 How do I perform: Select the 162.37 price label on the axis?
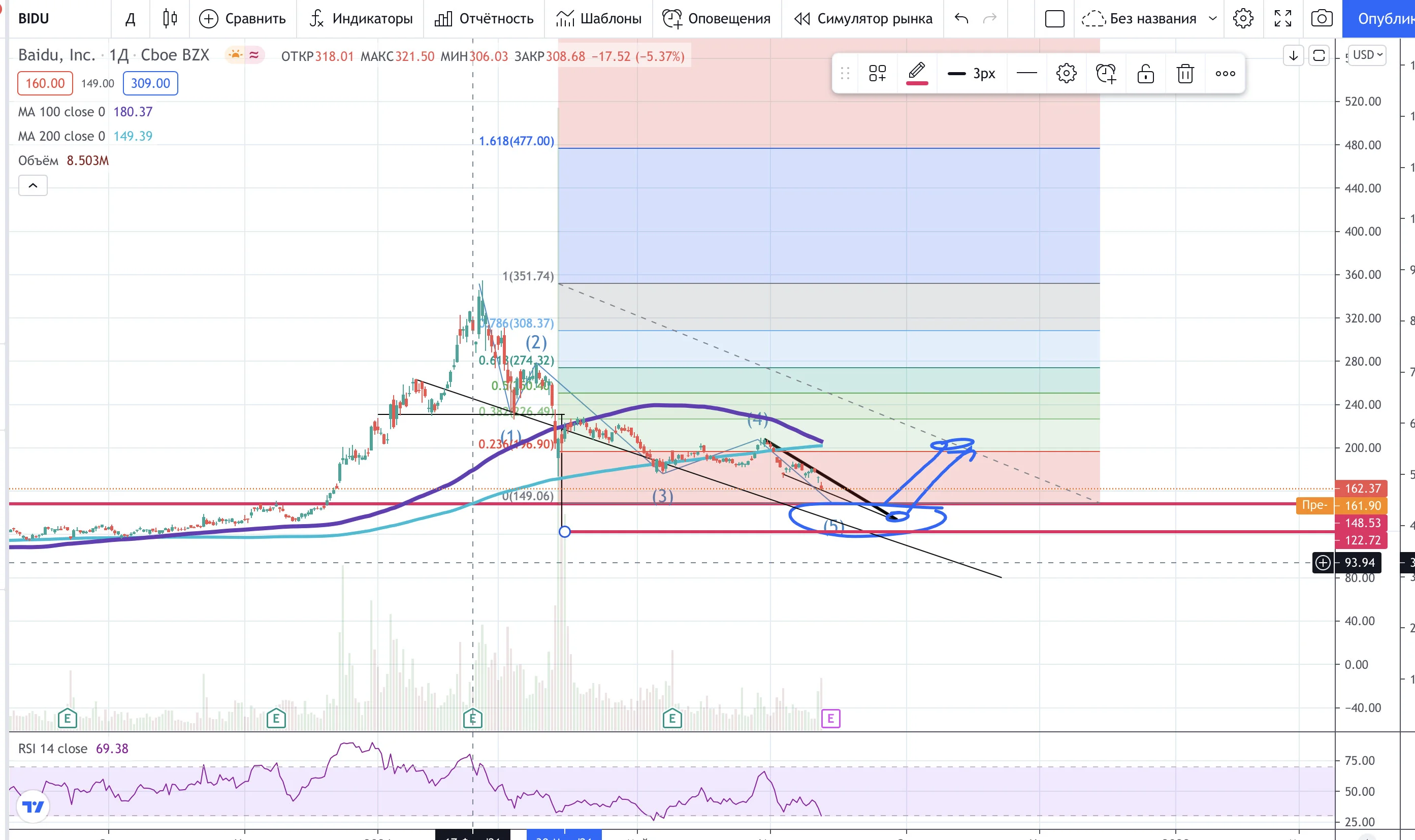tap(1362, 488)
